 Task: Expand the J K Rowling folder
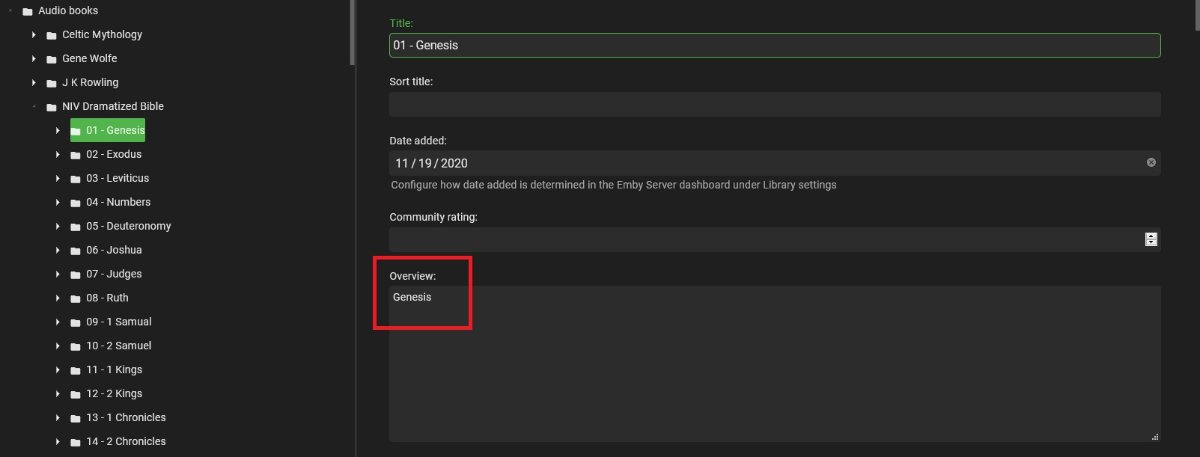point(34,83)
